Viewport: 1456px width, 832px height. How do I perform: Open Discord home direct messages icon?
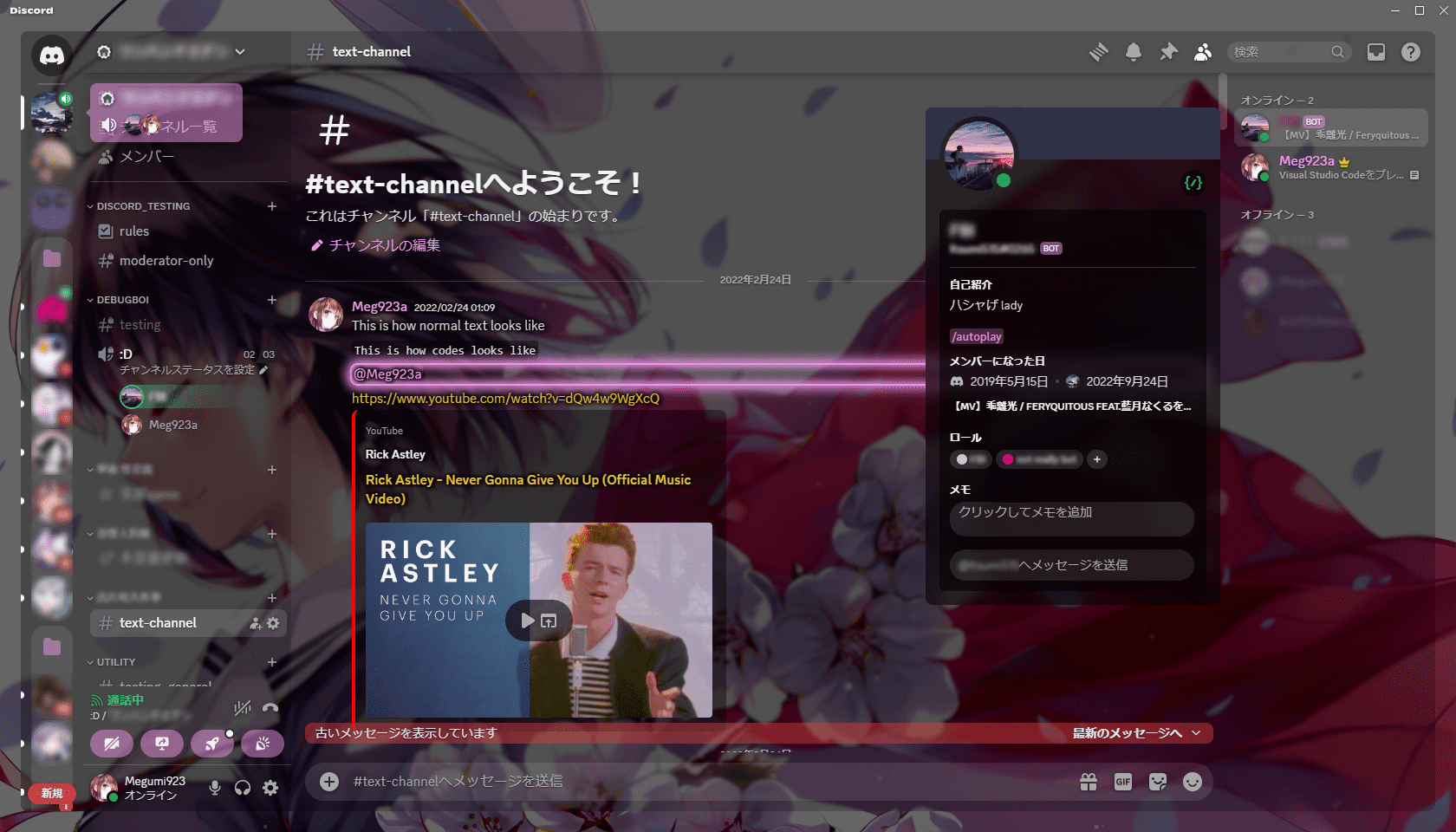(x=52, y=55)
